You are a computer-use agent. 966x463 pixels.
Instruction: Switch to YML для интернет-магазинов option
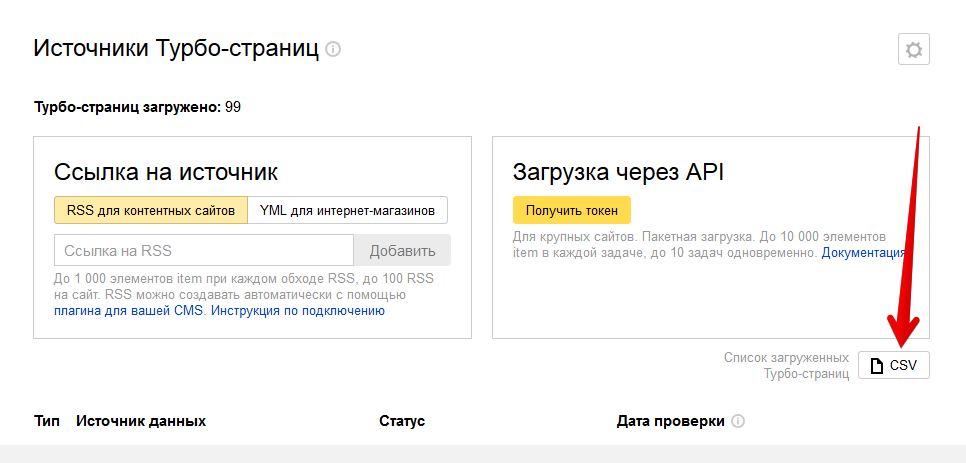[347, 210]
